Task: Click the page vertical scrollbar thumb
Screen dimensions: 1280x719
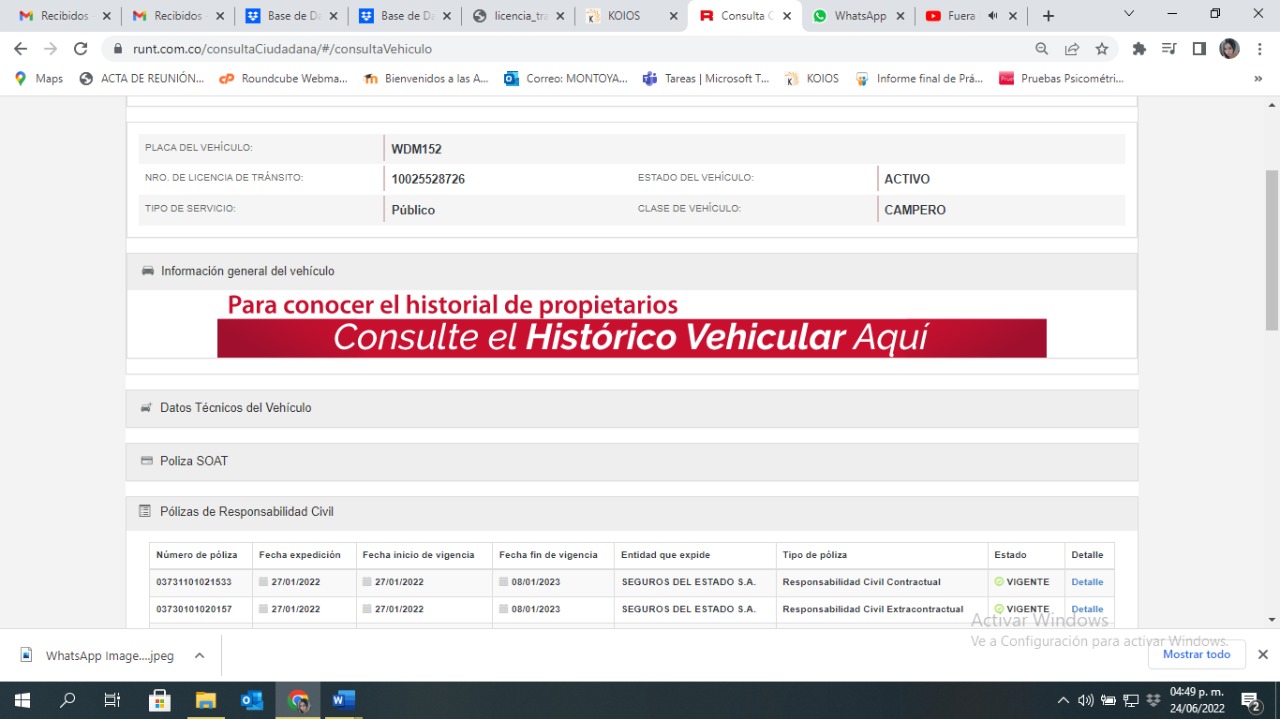Action: (1271, 250)
